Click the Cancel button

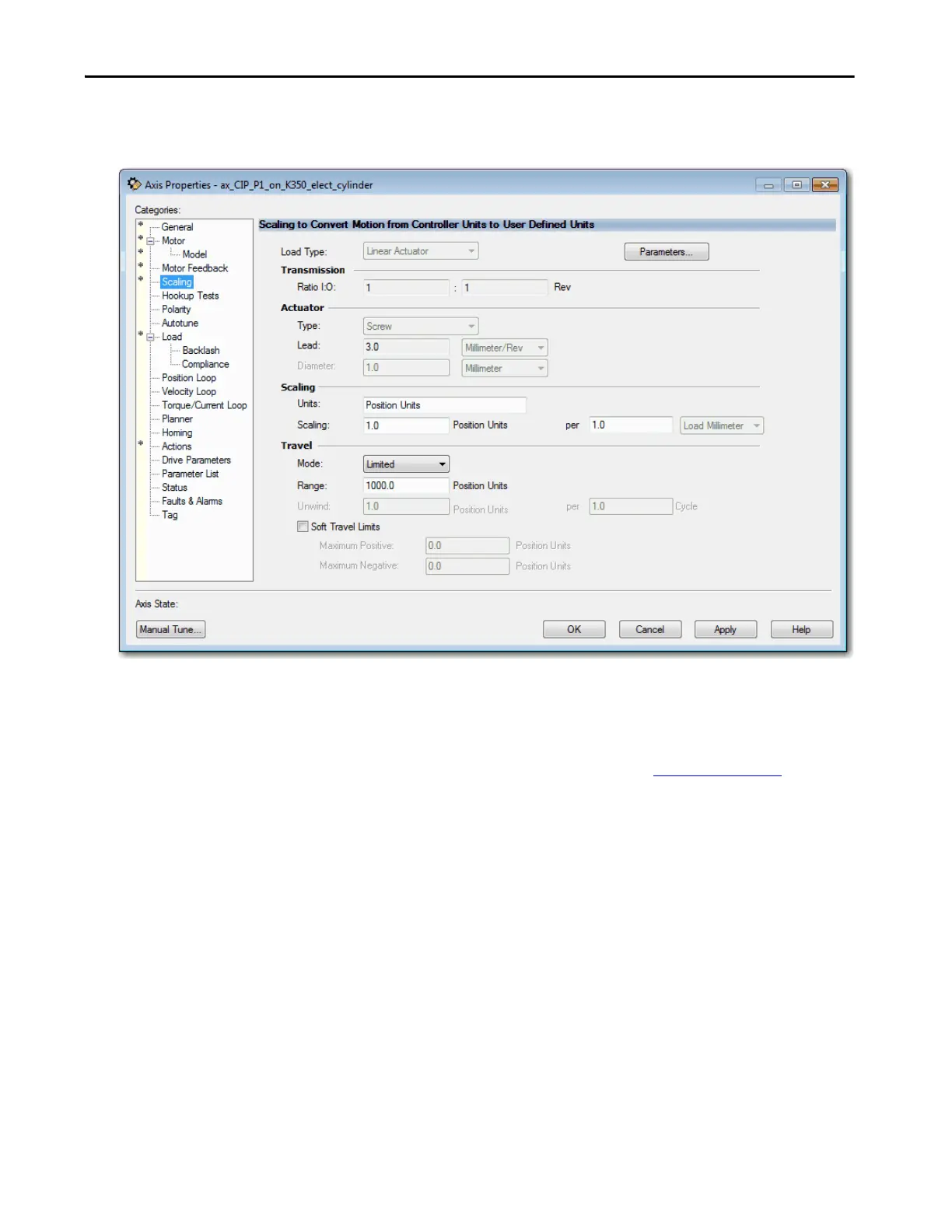pos(650,629)
